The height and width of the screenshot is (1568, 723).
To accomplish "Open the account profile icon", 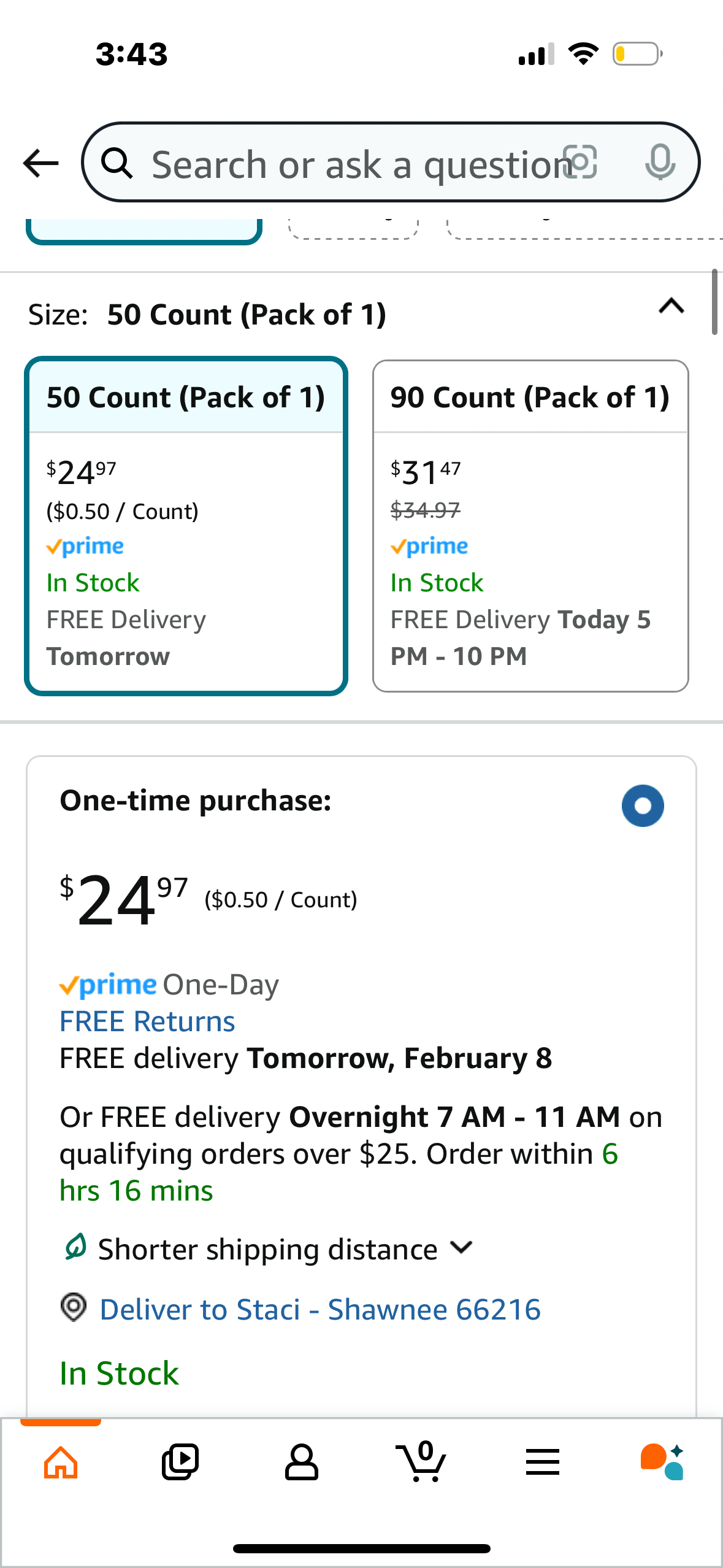I will coord(301,1462).
